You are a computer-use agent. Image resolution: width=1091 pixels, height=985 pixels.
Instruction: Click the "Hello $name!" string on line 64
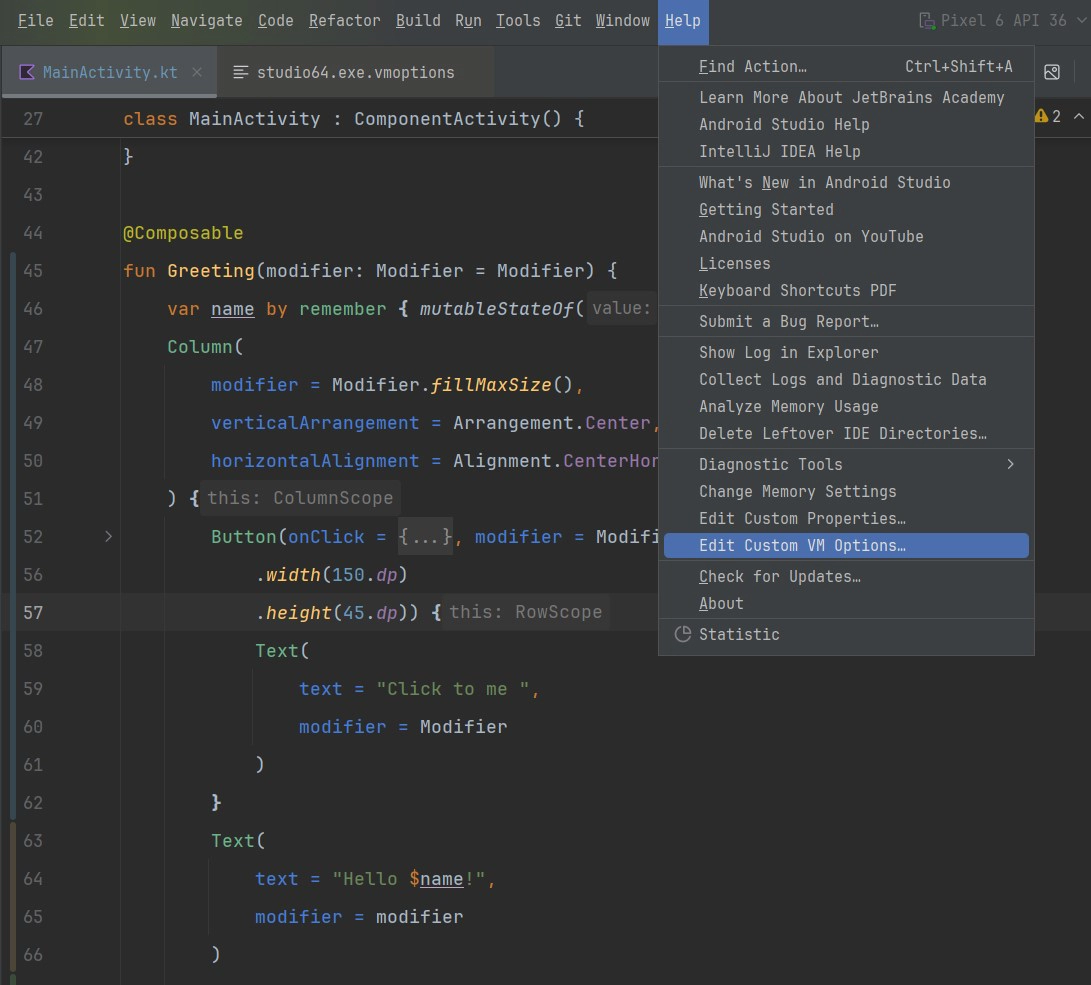coord(408,879)
